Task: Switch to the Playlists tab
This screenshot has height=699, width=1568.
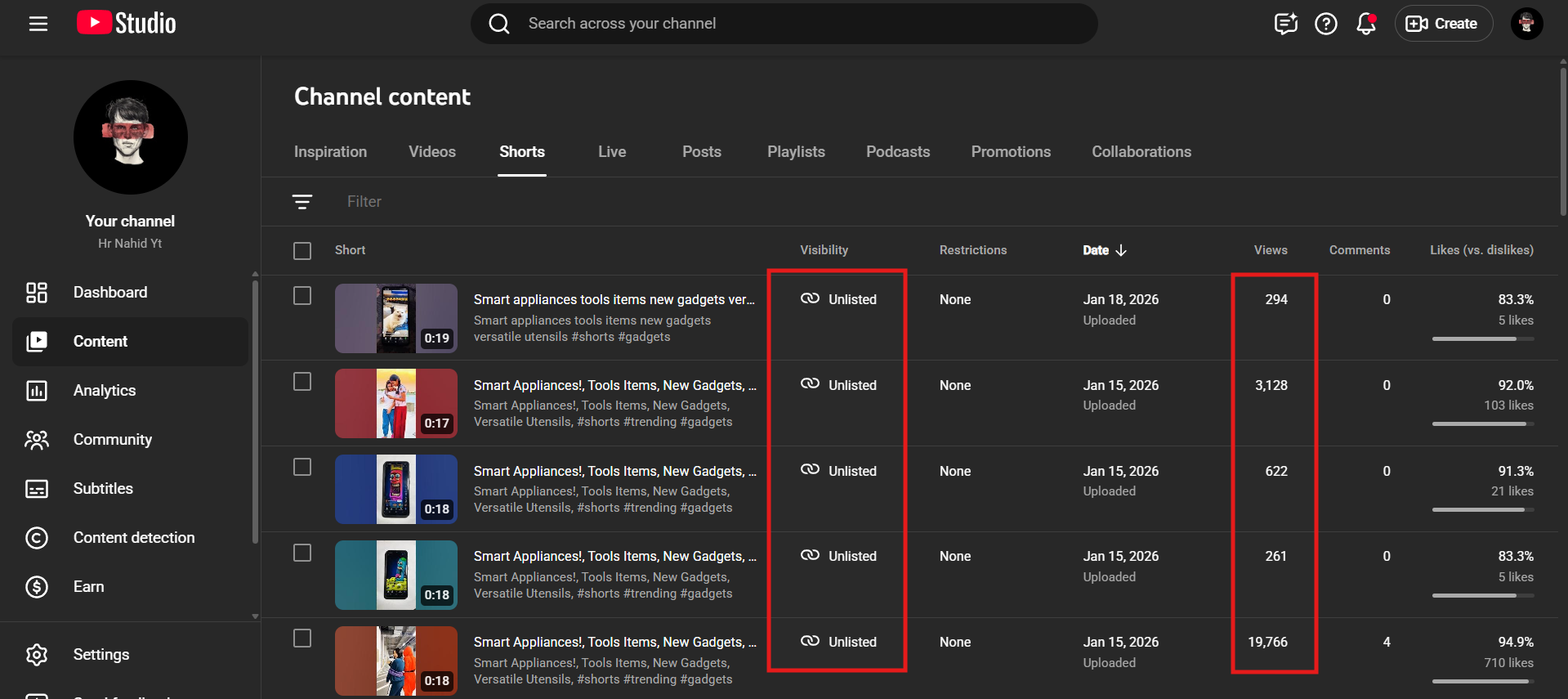Action: (795, 152)
